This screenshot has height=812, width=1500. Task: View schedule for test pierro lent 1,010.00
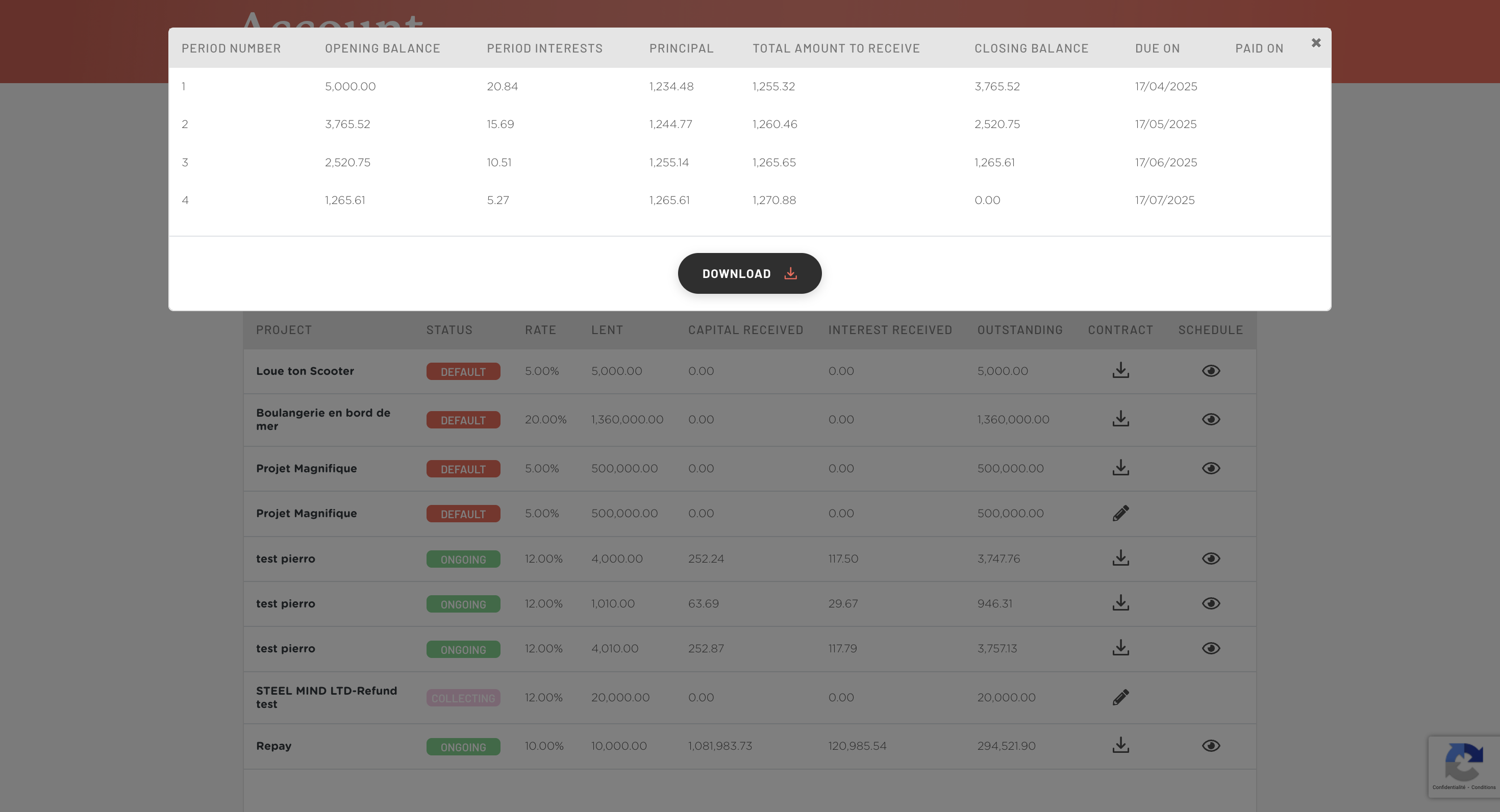point(1211,603)
